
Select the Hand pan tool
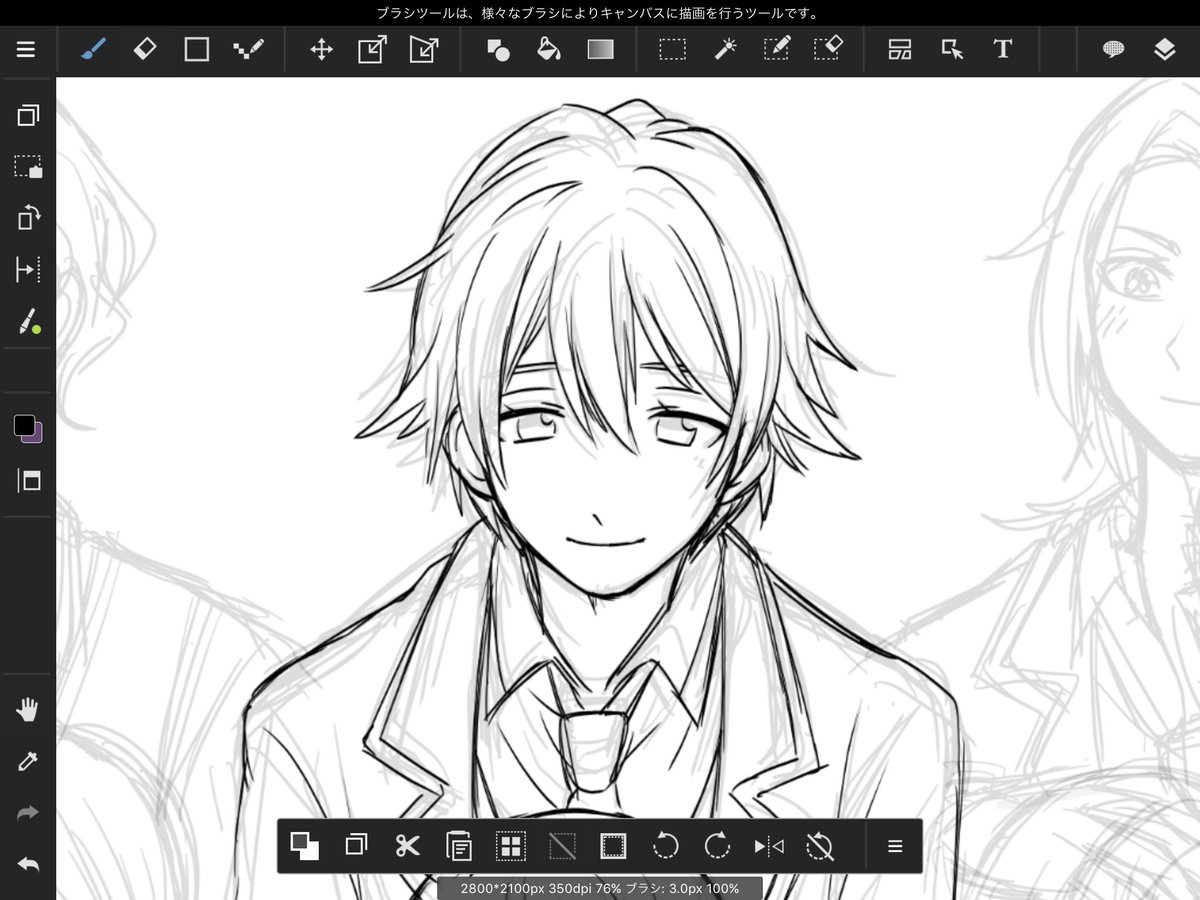click(28, 711)
